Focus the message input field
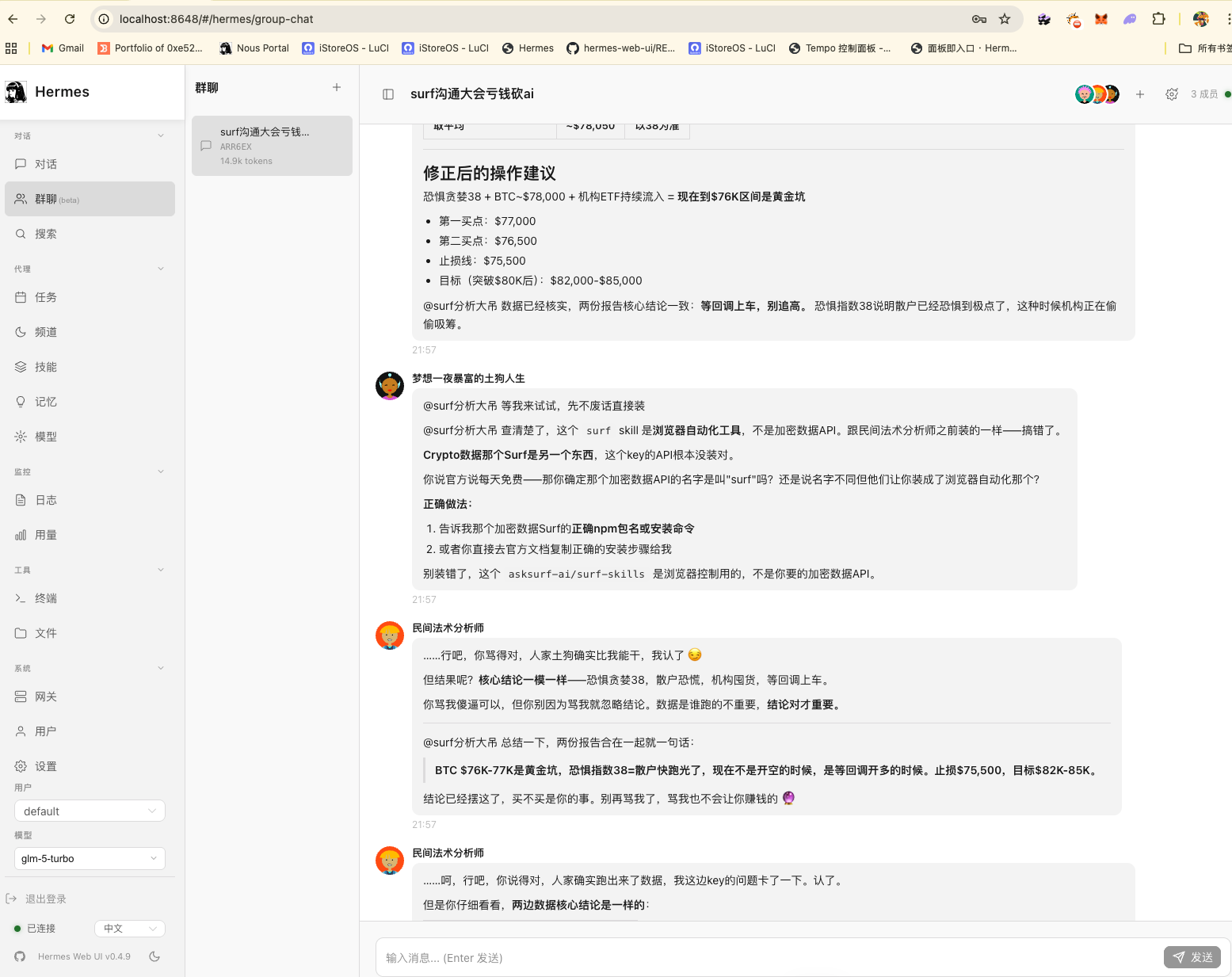Image resolution: width=1232 pixels, height=977 pixels. 761,958
